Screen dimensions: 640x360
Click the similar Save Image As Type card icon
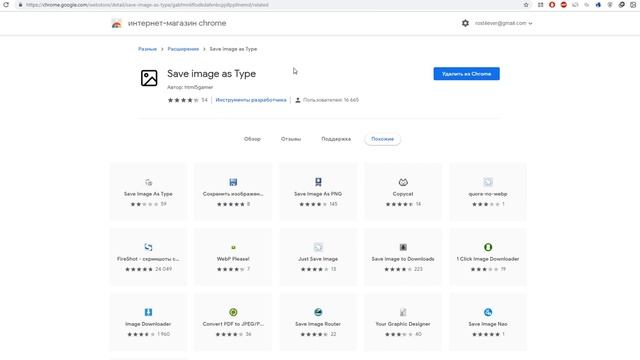click(x=148, y=182)
